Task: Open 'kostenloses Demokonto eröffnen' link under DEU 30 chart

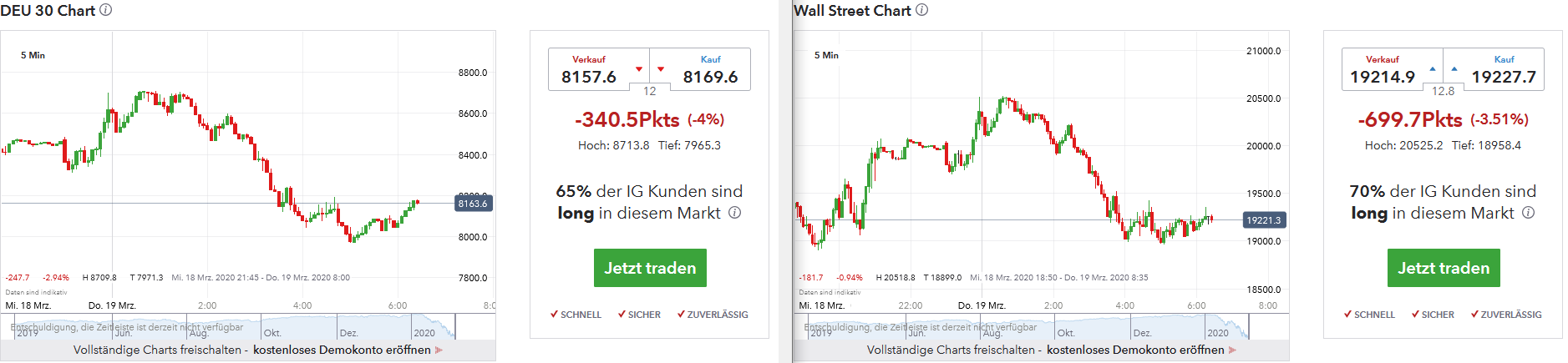Action: tap(342, 350)
